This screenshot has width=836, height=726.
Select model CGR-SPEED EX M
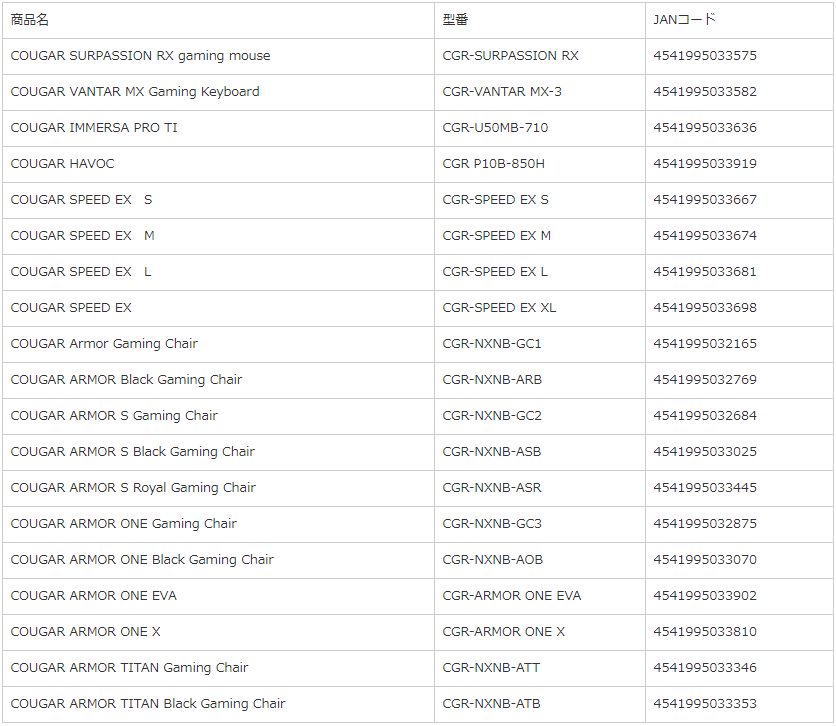tap(496, 236)
